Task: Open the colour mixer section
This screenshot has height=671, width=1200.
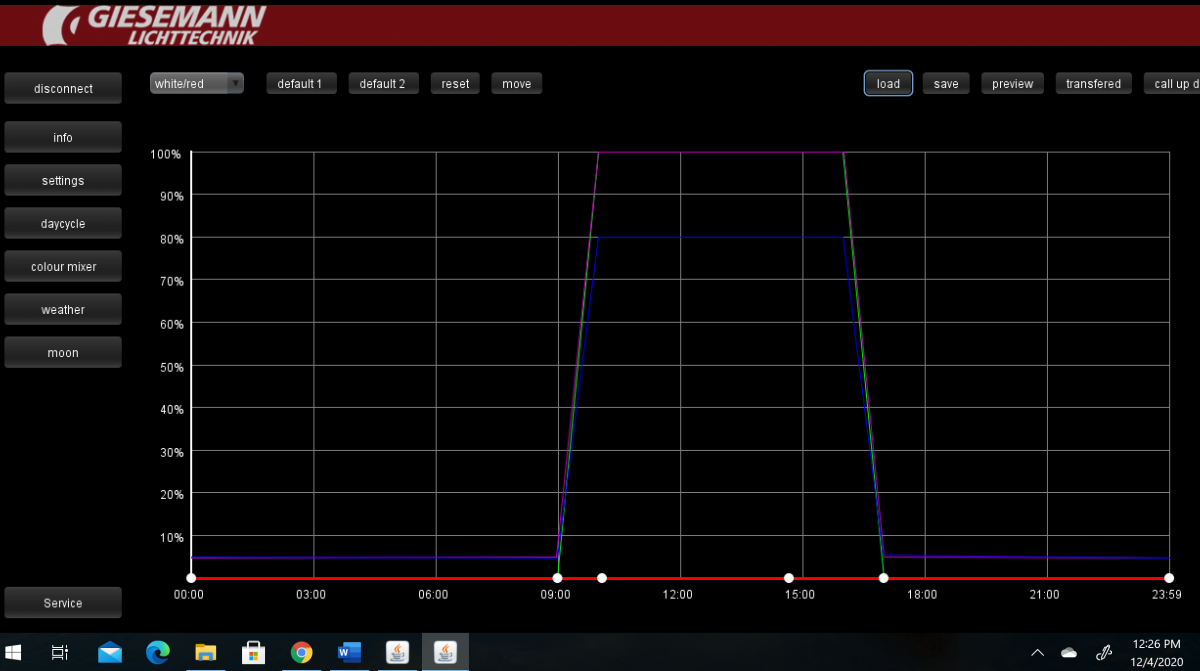Action: [x=63, y=266]
